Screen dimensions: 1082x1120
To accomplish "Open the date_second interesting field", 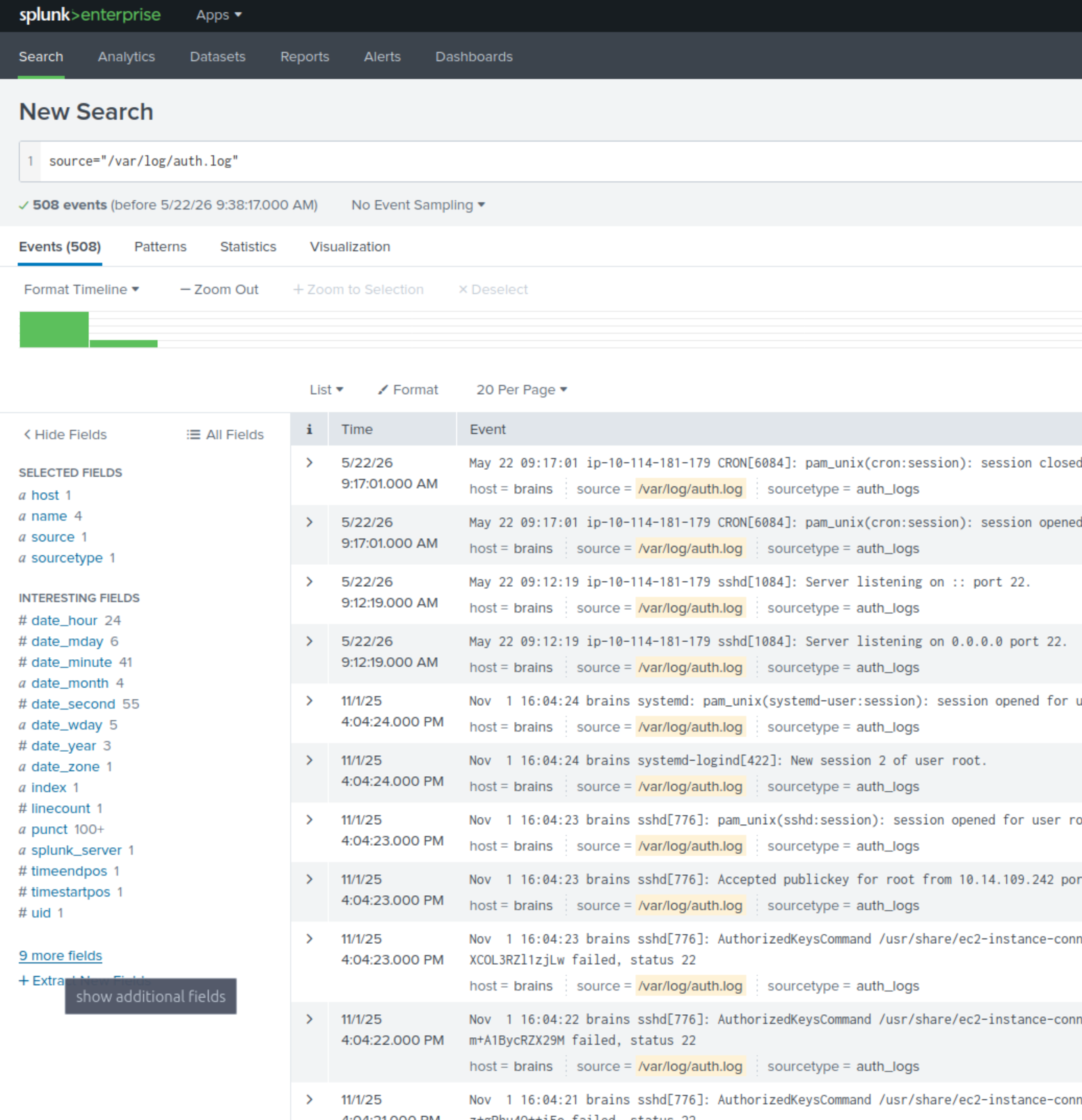I will coord(73,704).
